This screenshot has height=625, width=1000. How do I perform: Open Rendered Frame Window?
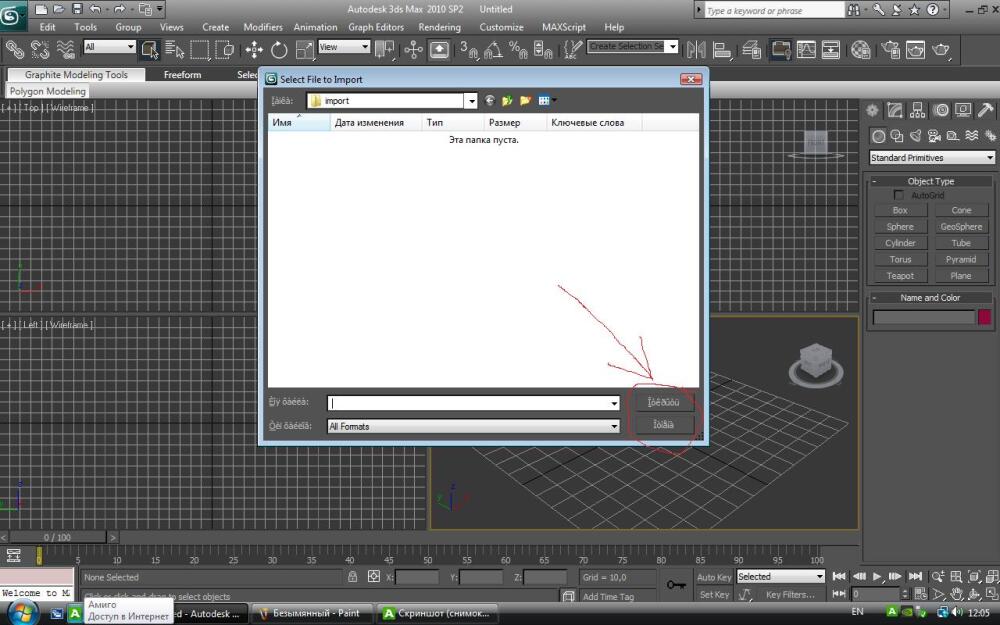915,49
